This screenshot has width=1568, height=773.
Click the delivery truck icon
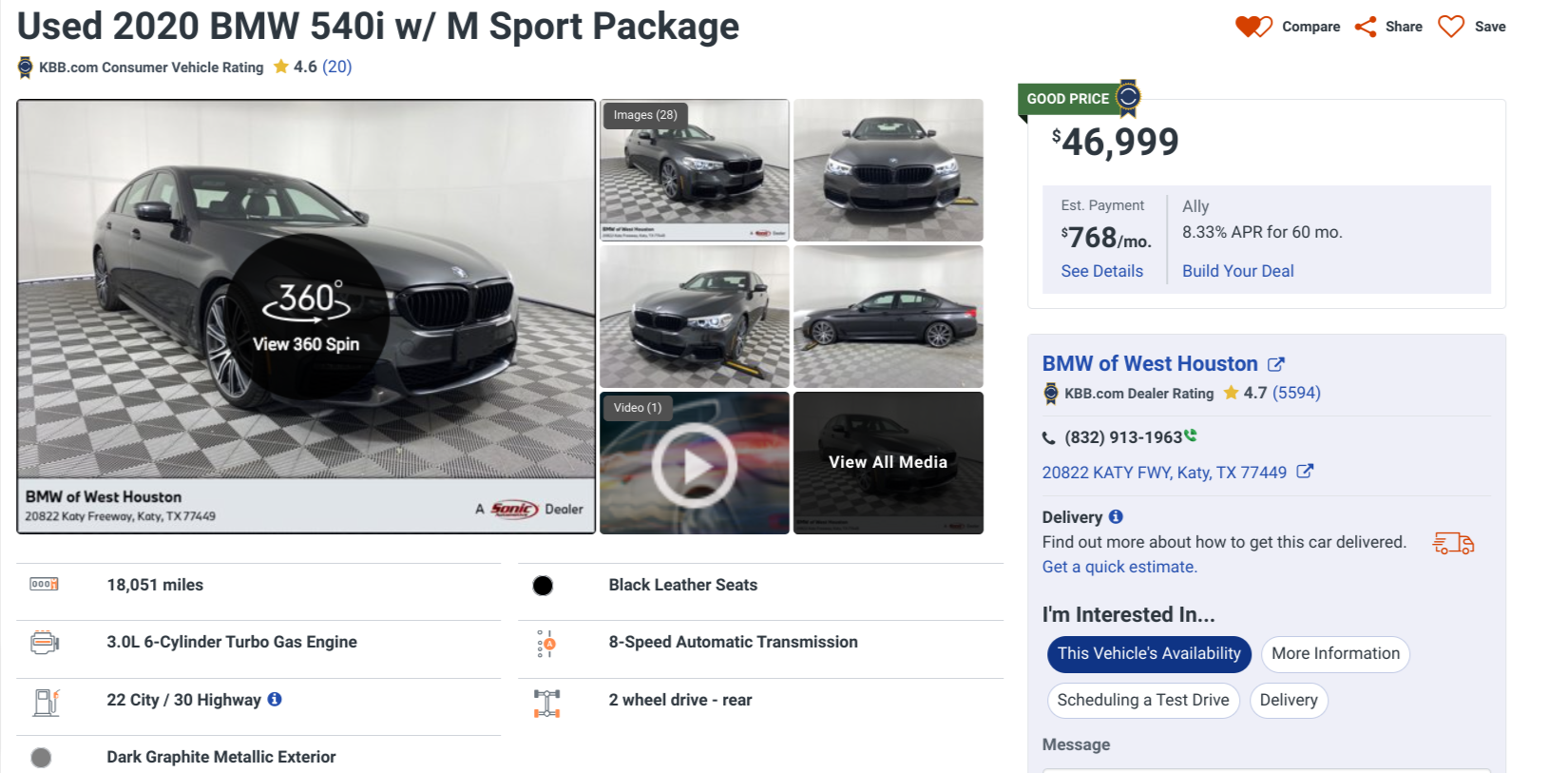[1453, 543]
